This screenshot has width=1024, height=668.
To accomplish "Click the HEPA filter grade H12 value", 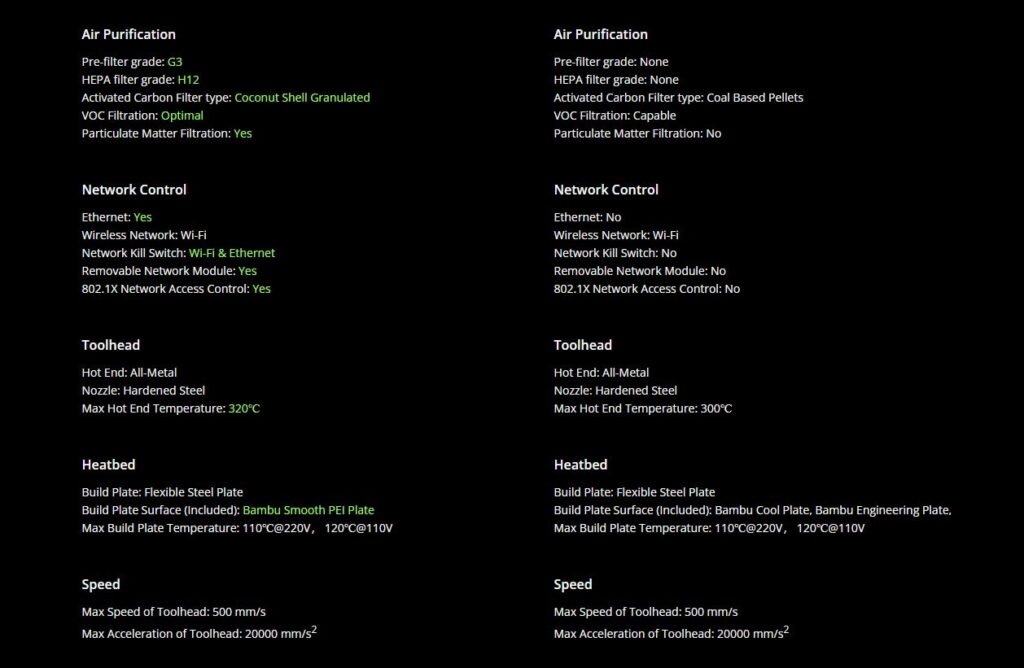I will (x=188, y=80).
